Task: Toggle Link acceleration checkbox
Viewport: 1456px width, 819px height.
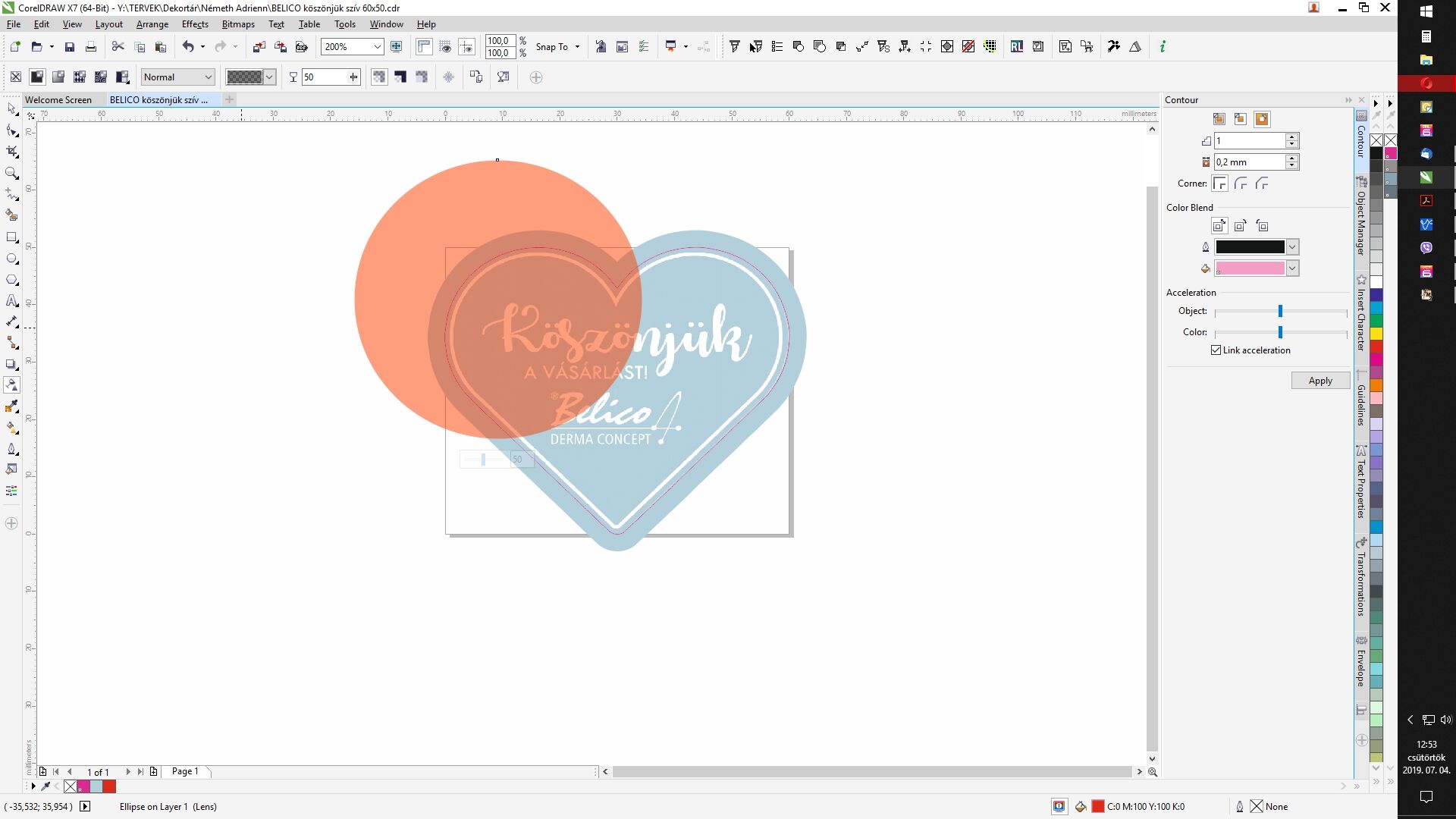Action: click(x=1216, y=350)
